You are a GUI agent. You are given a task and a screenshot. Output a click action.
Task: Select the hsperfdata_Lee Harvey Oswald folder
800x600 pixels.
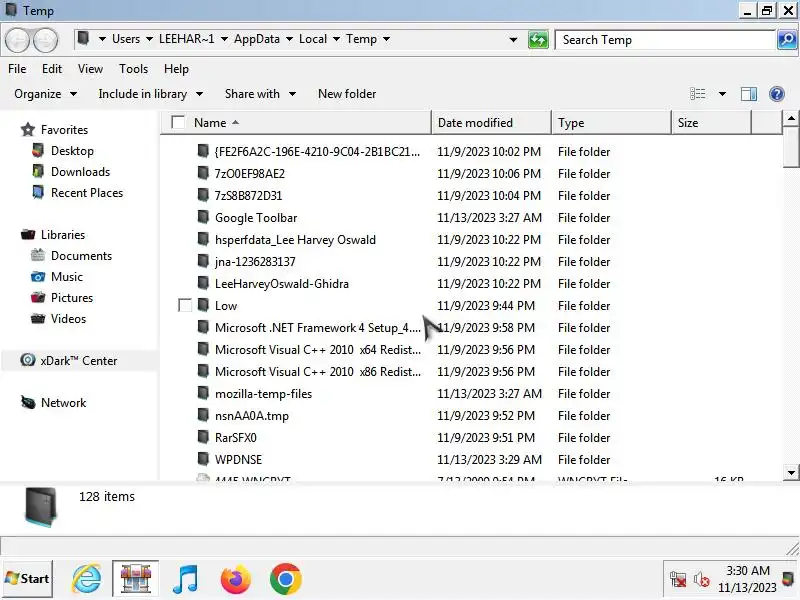[x=295, y=240]
